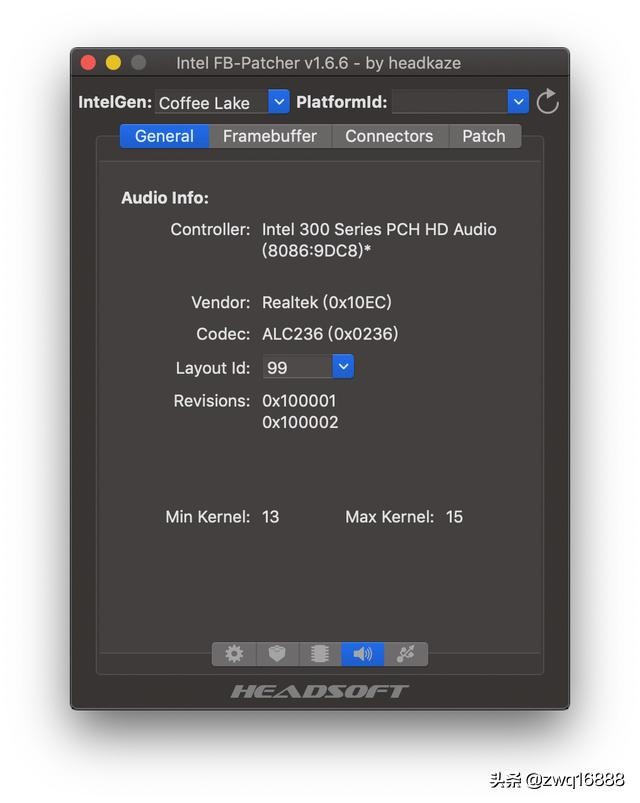Click the PlatformId label

[x=342, y=102]
